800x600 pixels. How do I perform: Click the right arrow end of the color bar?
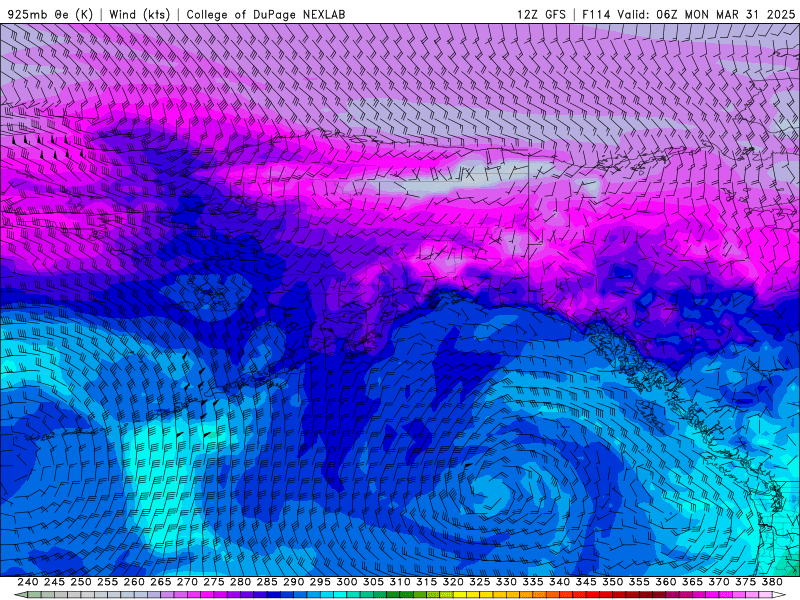click(779, 595)
